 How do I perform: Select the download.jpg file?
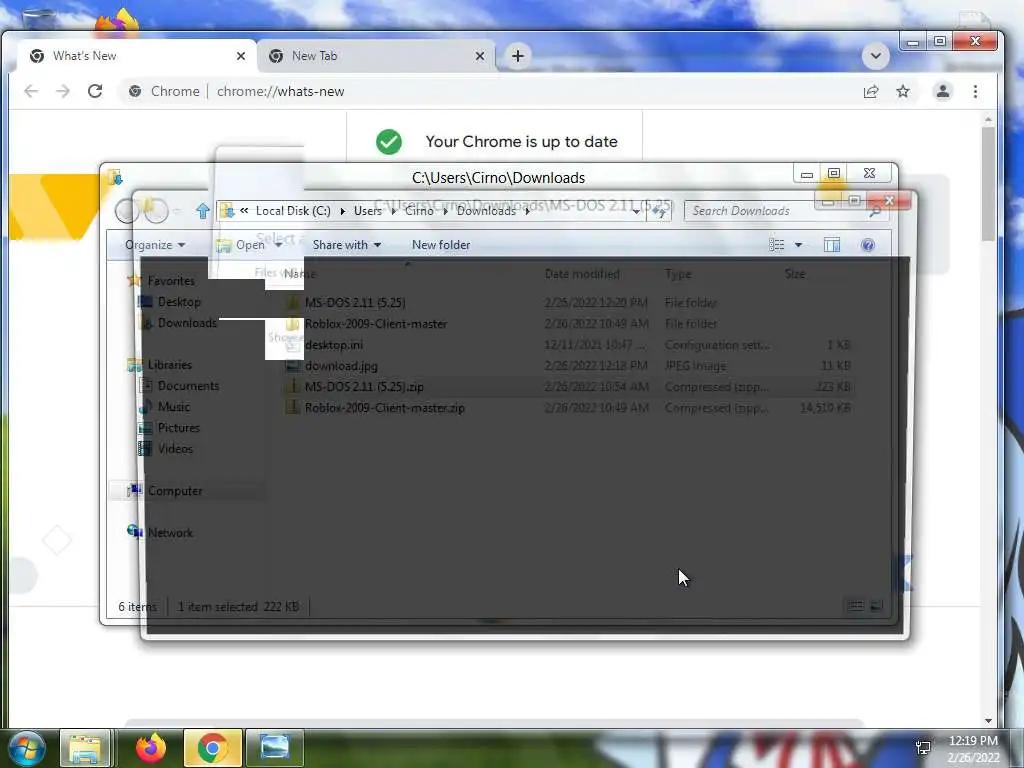341,366
